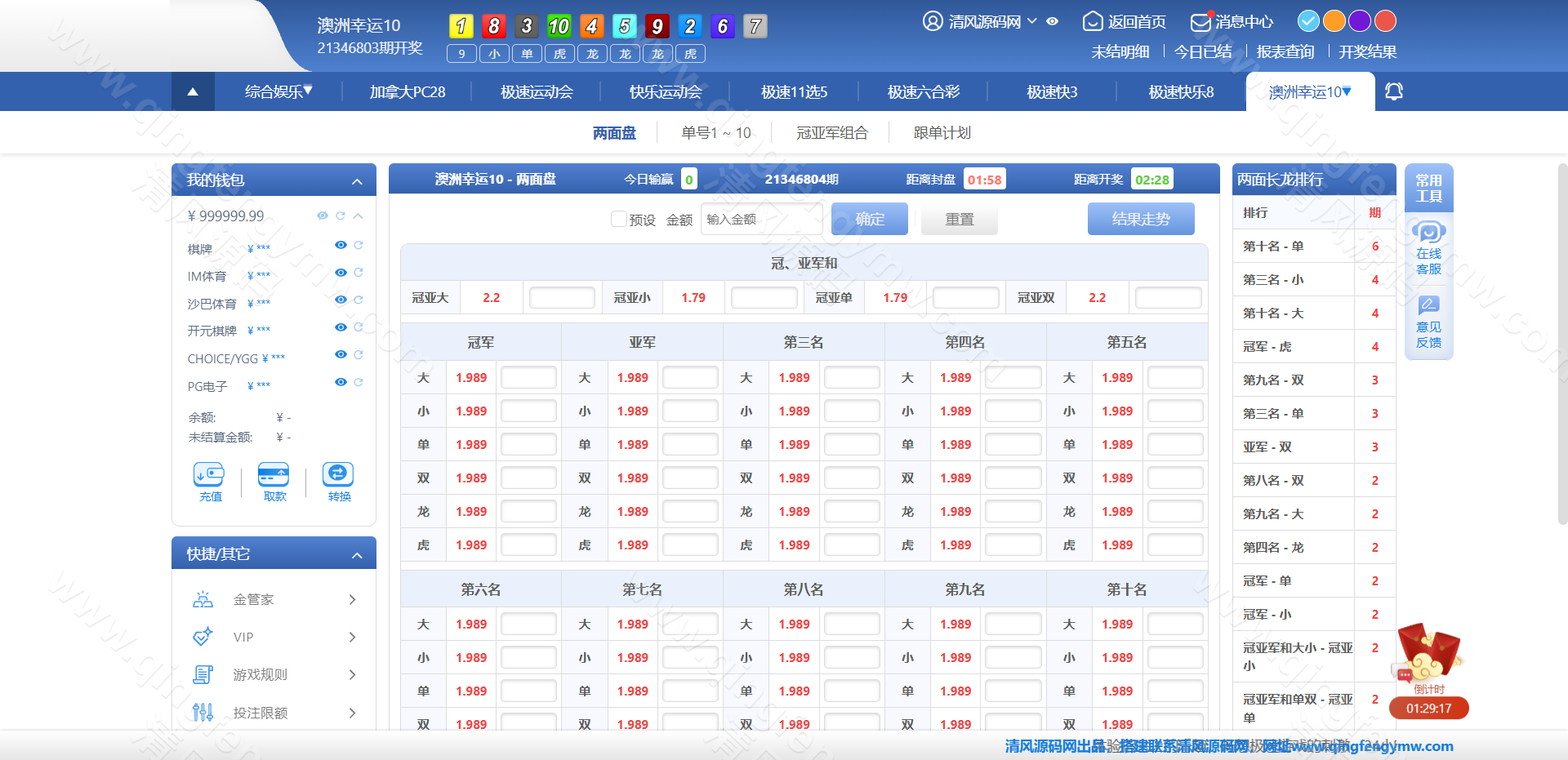
Task: Collapse the 我的钱包 panel
Action: click(x=357, y=181)
